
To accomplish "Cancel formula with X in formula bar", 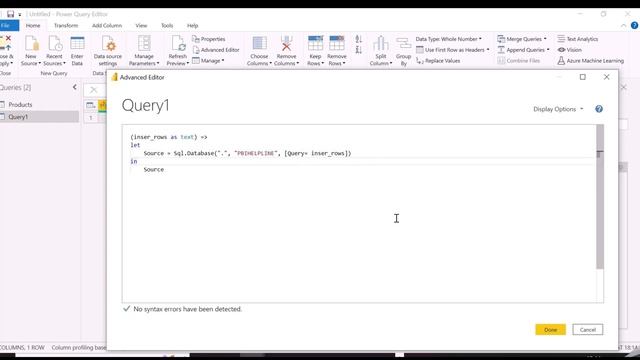I will point(93,90).
